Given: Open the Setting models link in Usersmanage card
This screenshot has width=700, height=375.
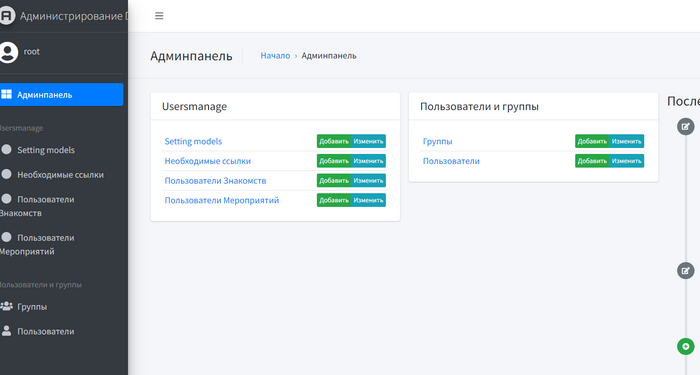Looking at the screenshot, I should pos(193,141).
